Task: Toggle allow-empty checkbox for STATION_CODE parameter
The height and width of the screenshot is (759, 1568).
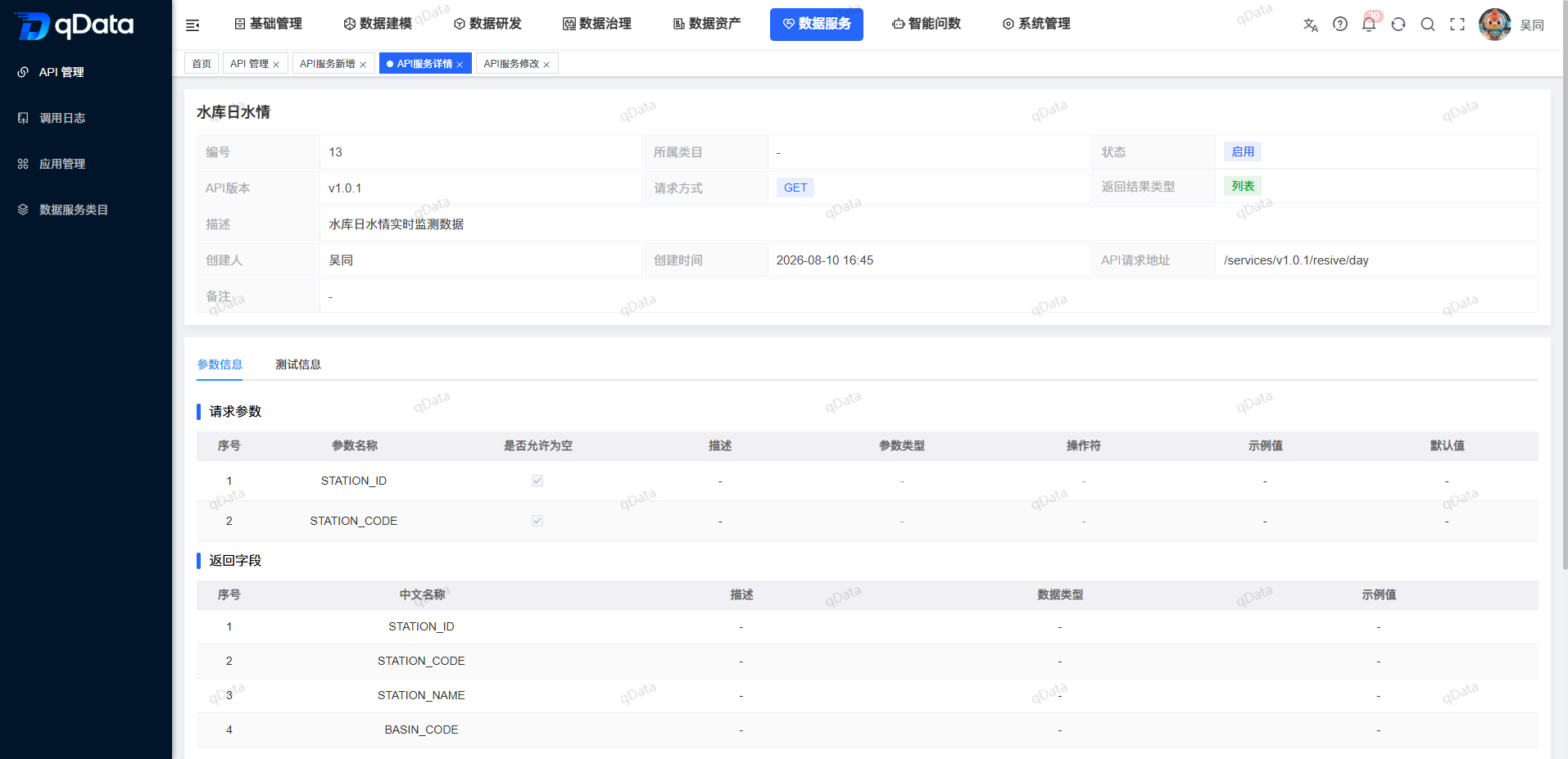Action: 537,521
